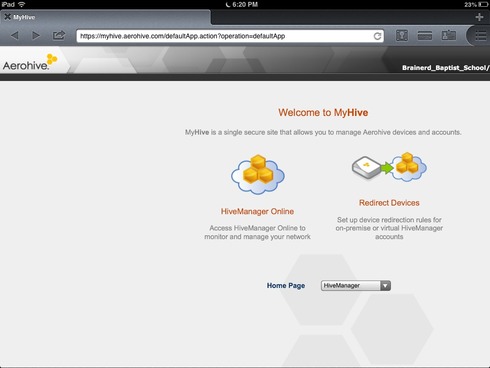Click the 'Home Page' label

click(x=286, y=286)
